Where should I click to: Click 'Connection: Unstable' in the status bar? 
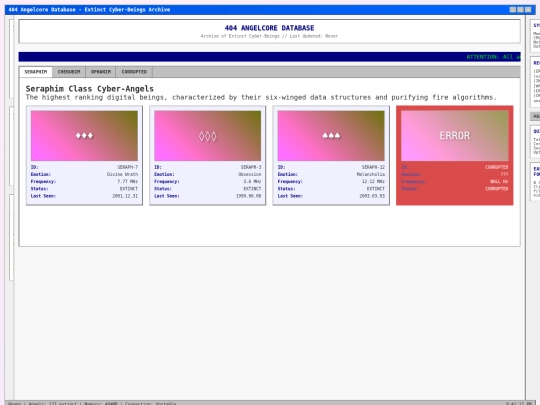click(x=150, y=403)
